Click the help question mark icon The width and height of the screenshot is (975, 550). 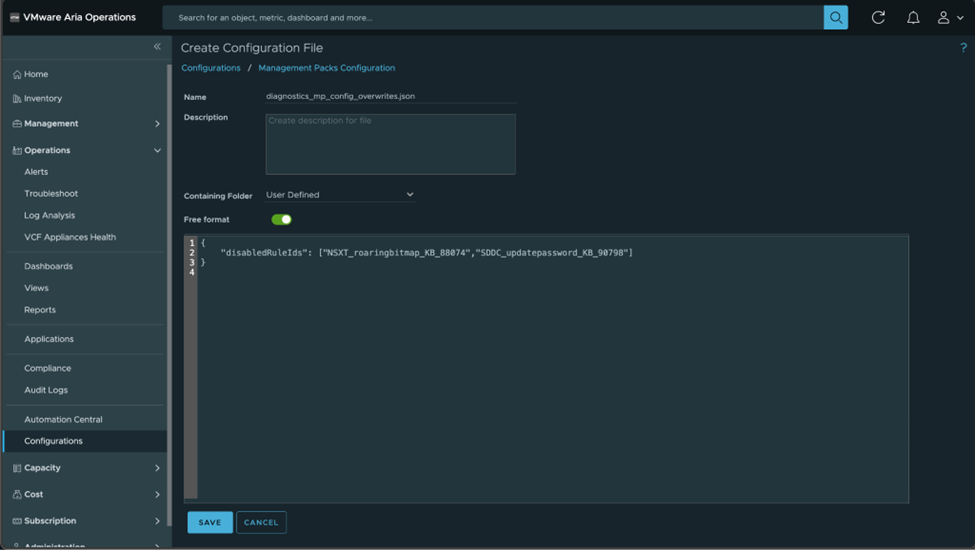[963, 48]
